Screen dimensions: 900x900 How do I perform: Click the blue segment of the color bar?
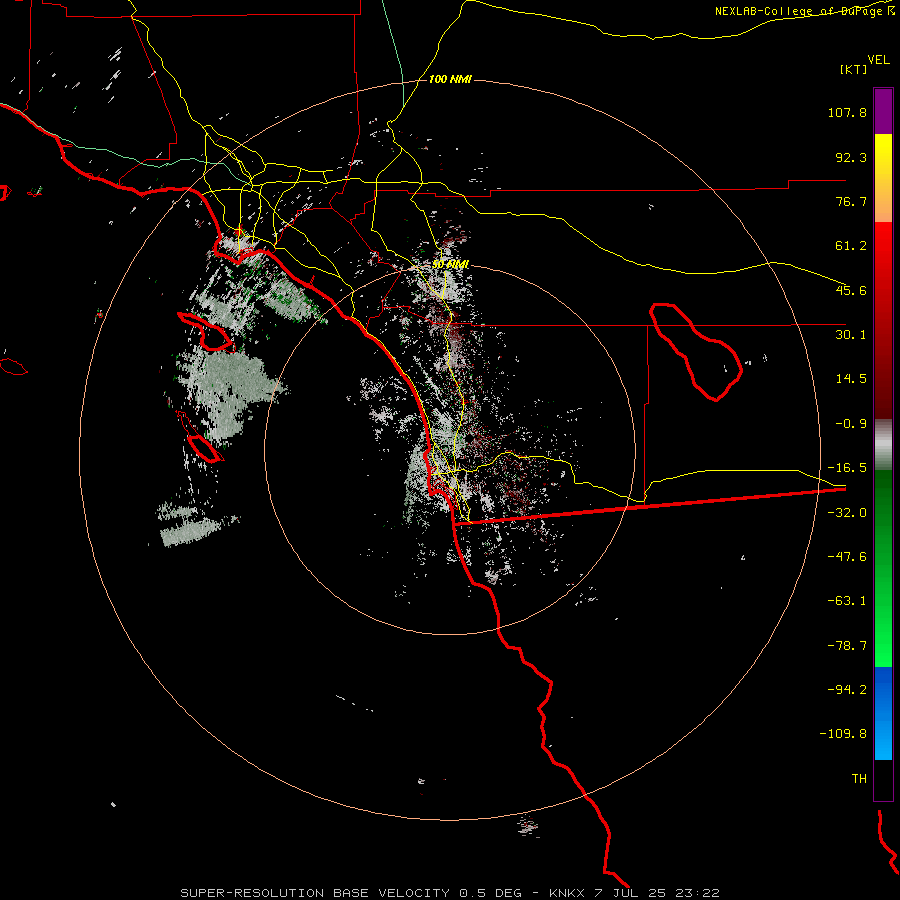(x=883, y=713)
